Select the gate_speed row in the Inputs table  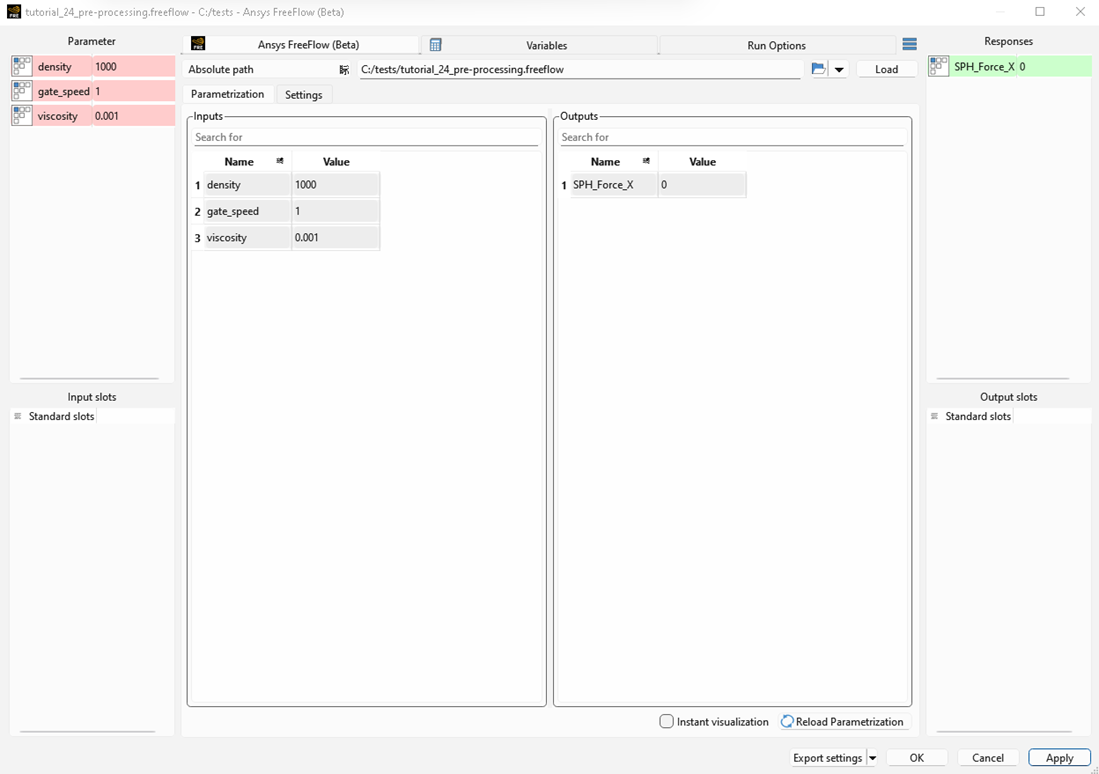click(x=287, y=211)
